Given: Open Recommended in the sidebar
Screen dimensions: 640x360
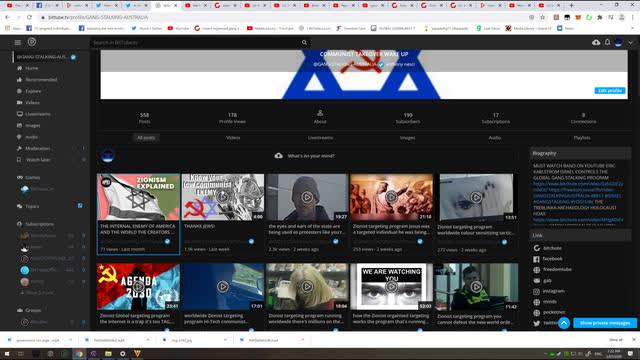Looking at the screenshot, I should (x=37, y=80).
